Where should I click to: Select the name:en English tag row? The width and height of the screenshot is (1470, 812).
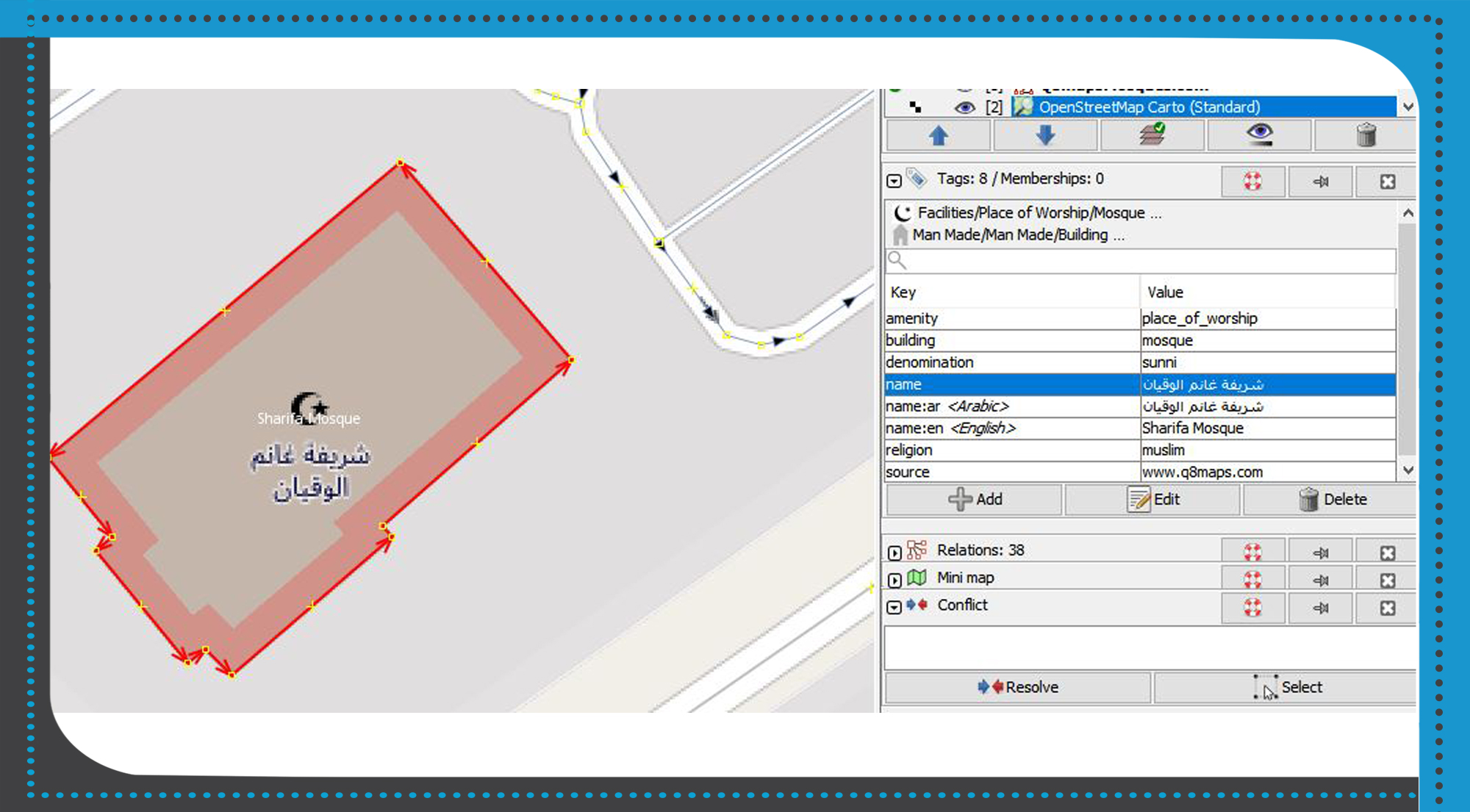[1141, 428]
